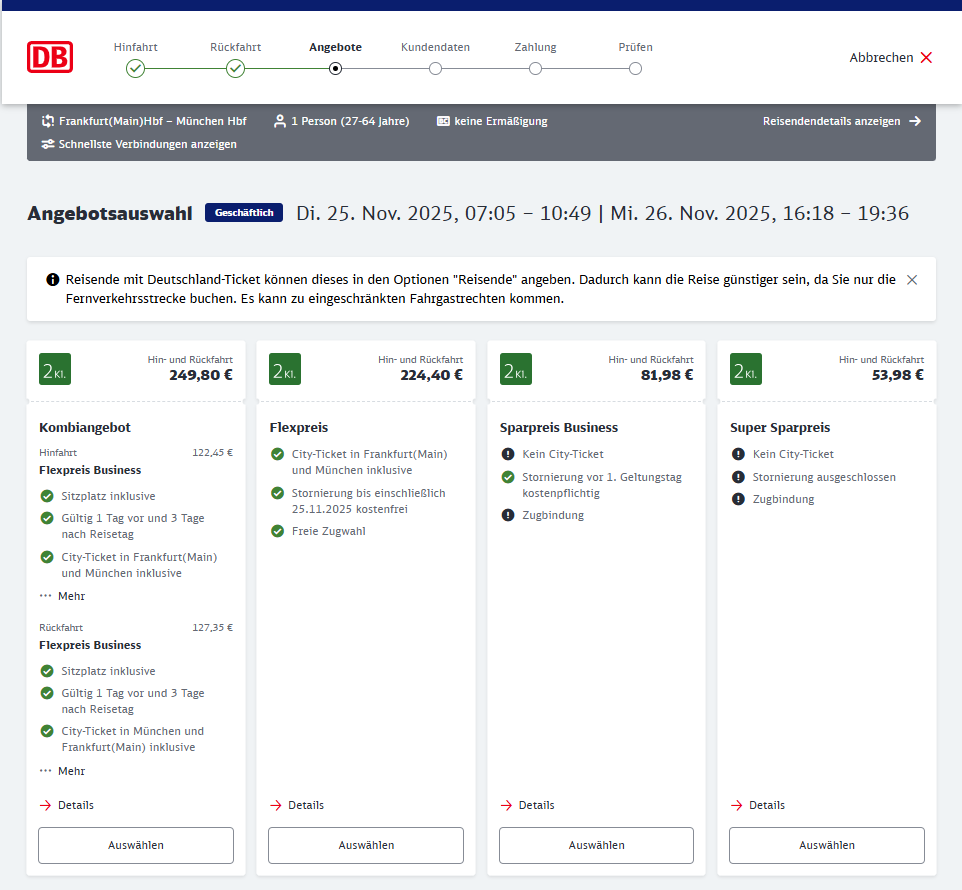
Task: Click the Abbrechen text link
Action: (881, 58)
